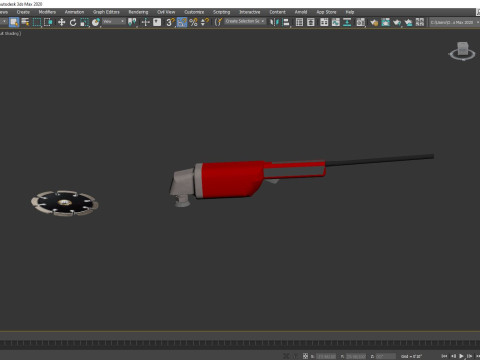Click the Mirror tool icon
The width and height of the screenshot is (480, 360).
[274, 22]
